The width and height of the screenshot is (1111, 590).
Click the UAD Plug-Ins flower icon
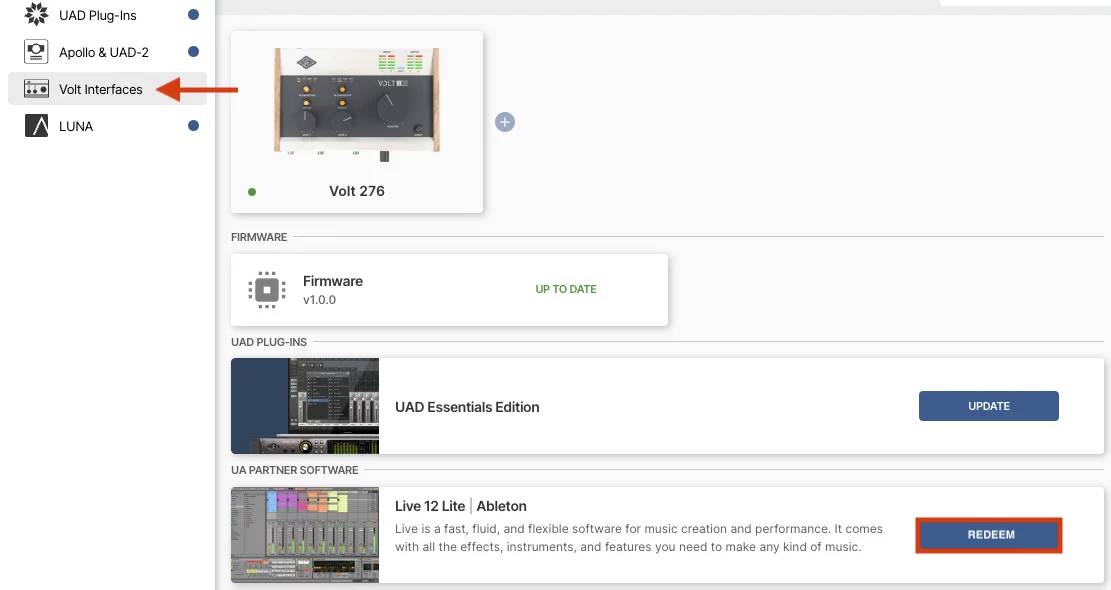[36, 15]
